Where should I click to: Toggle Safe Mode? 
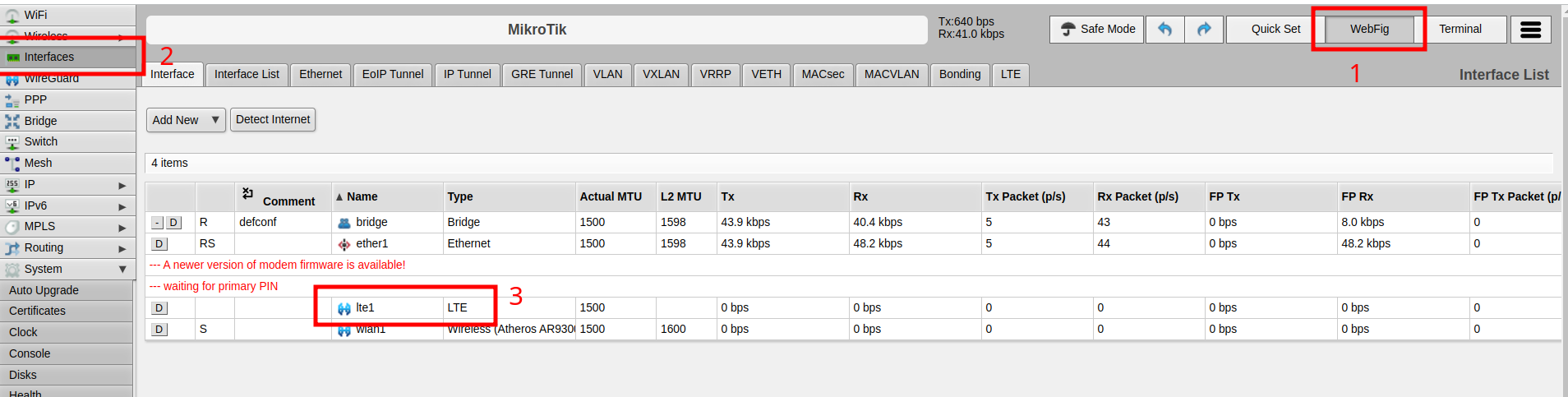1097,30
